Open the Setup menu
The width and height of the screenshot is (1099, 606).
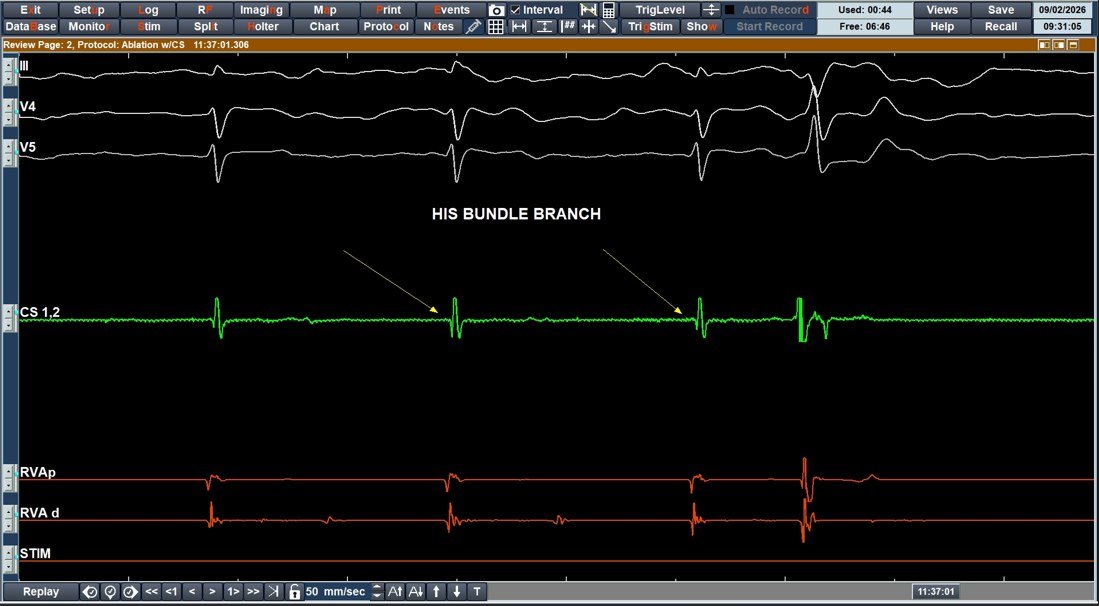(x=88, y=11)
